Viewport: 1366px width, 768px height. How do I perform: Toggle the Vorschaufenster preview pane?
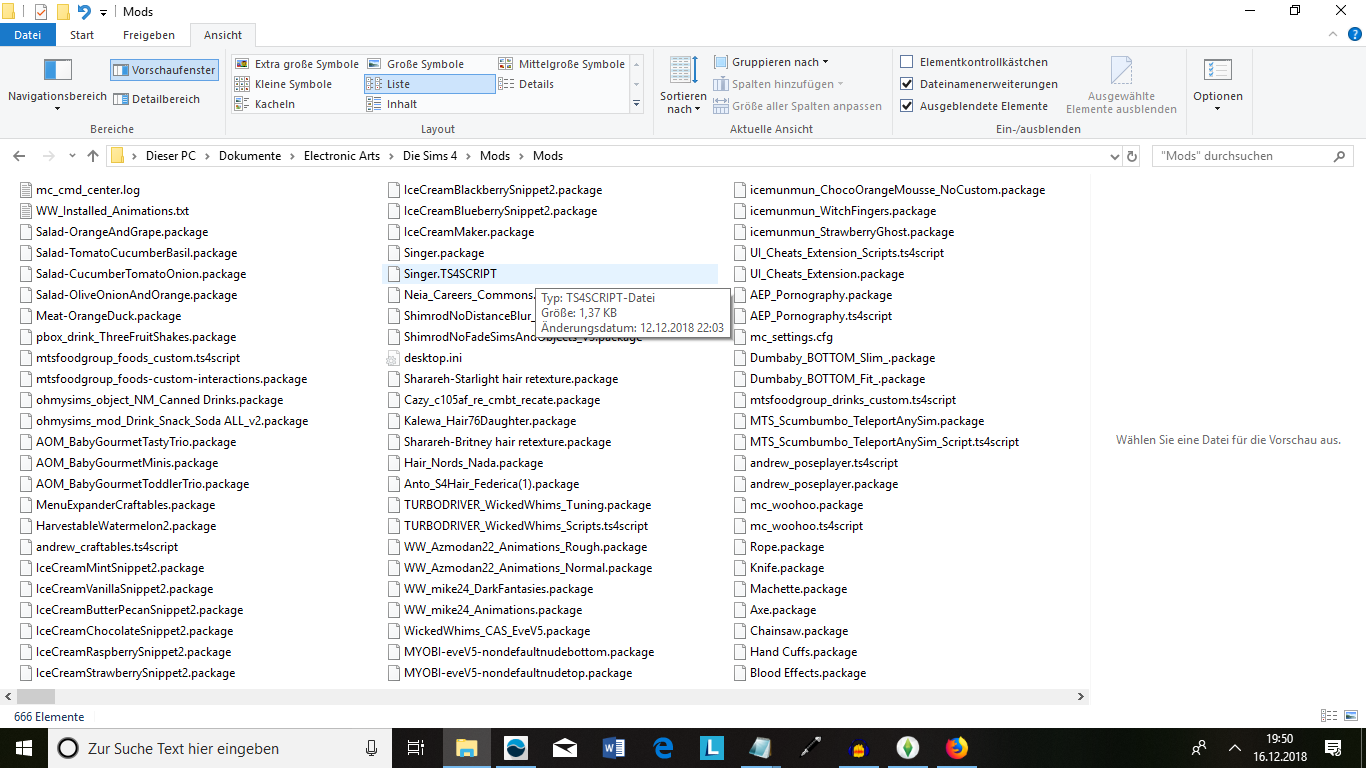[x=164, y=70]
